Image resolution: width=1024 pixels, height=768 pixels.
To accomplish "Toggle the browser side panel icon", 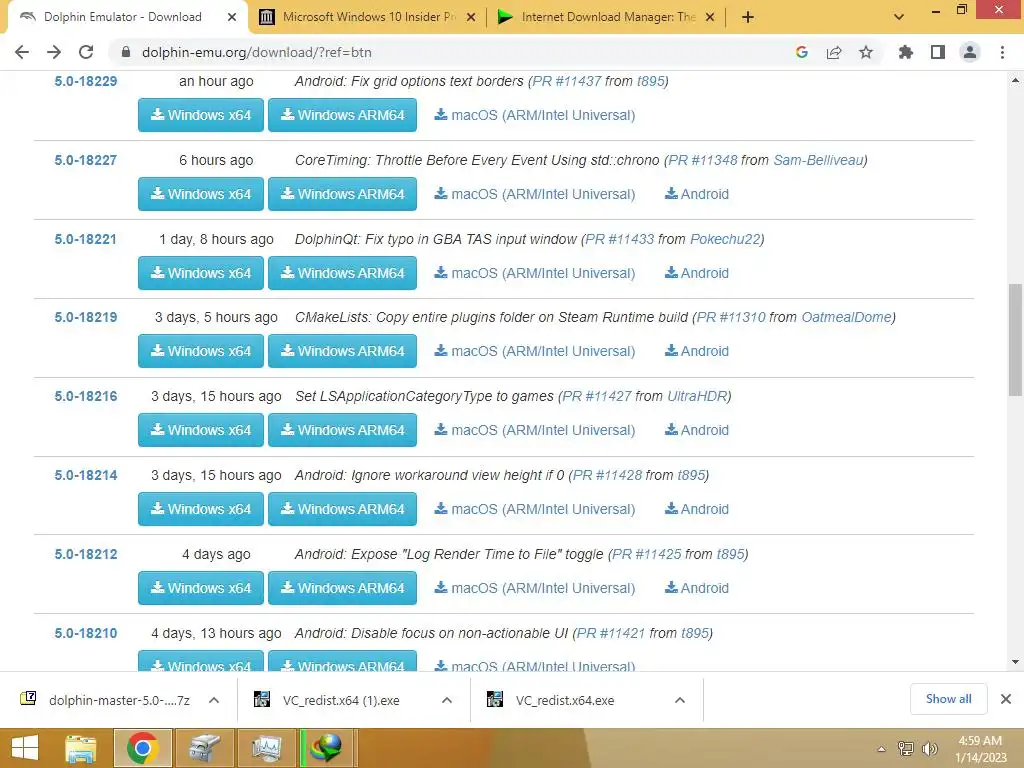I will tap(938, 52).
